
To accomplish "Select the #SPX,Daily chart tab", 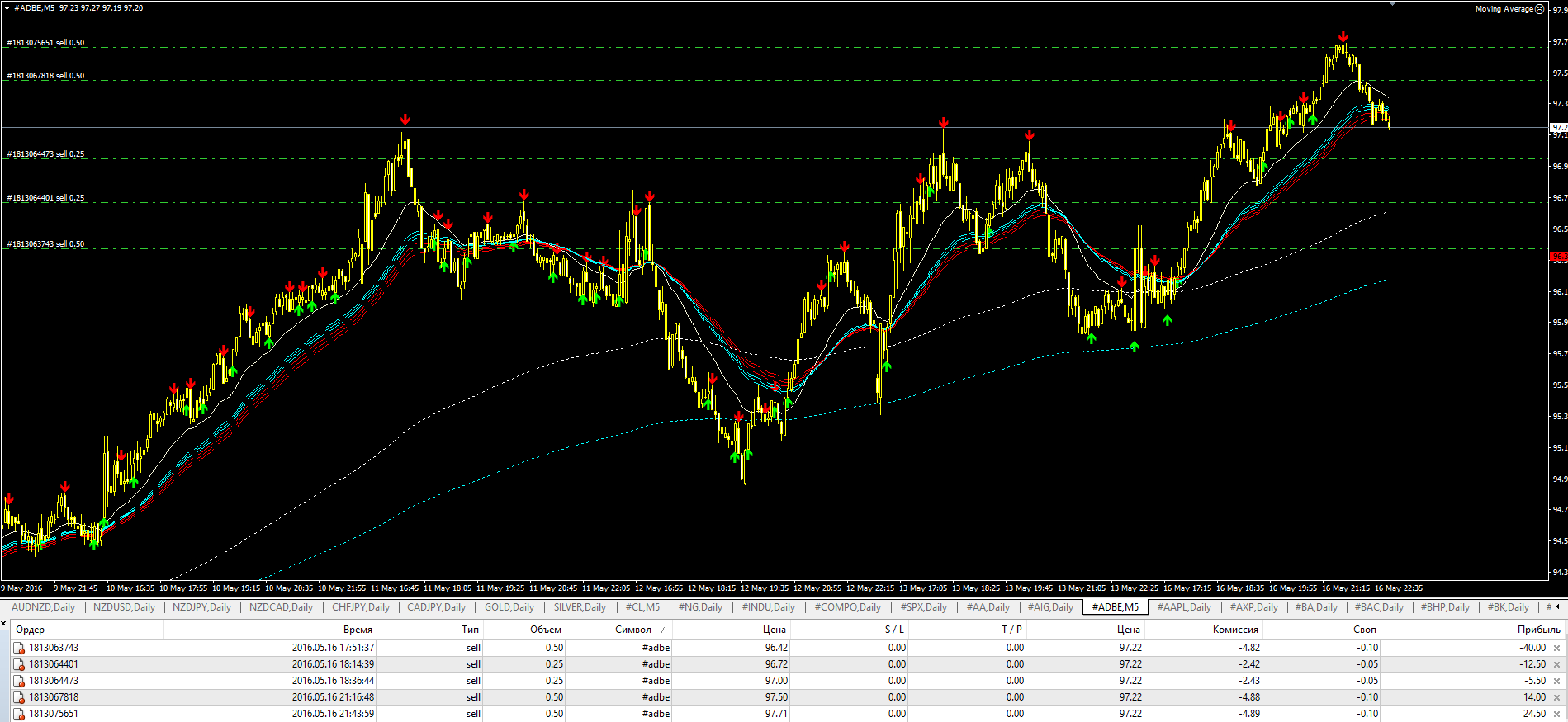I will point(923,607).
